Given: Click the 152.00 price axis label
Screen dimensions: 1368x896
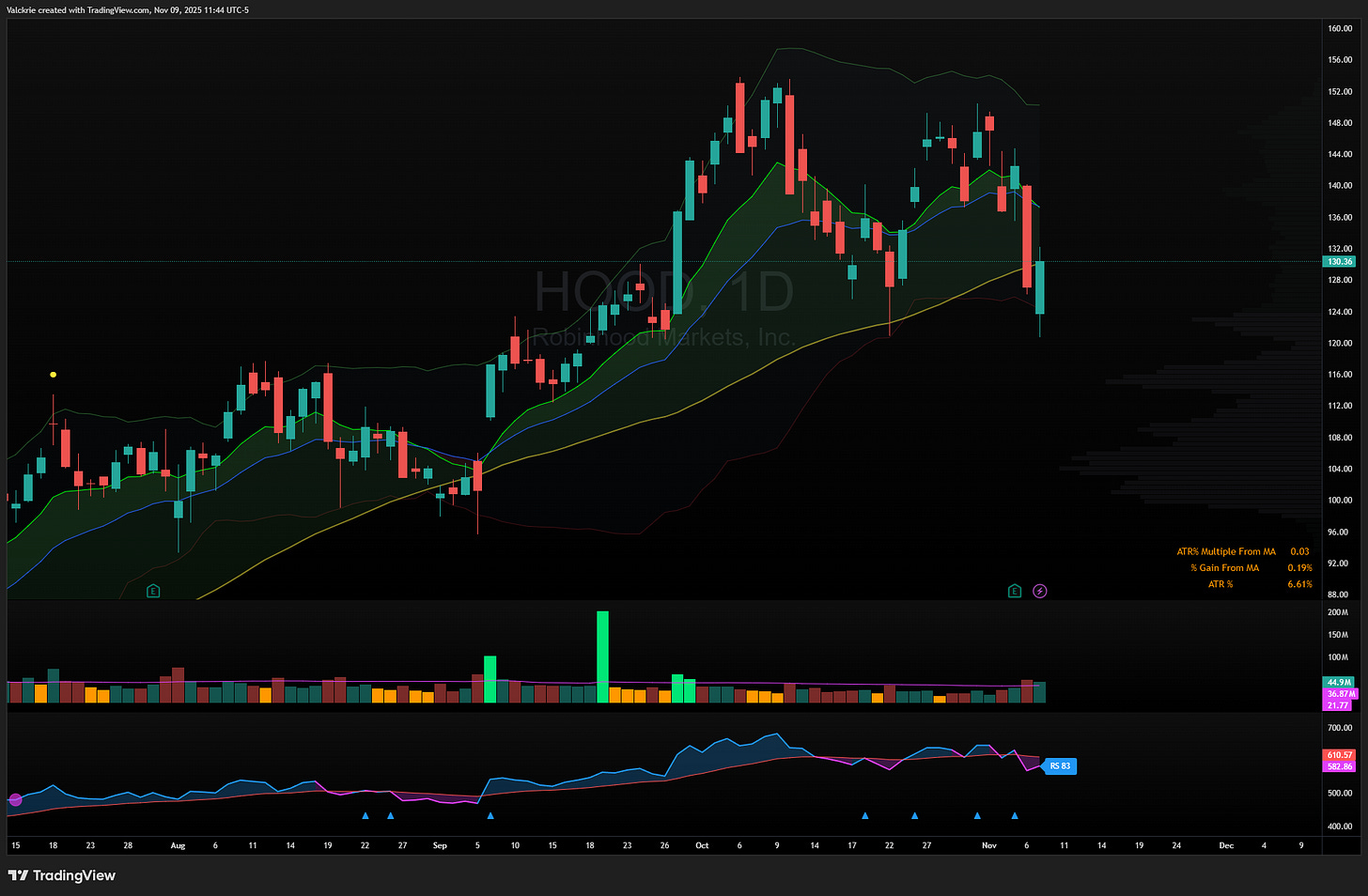Looking at the screenshot, I should 1340,91.
